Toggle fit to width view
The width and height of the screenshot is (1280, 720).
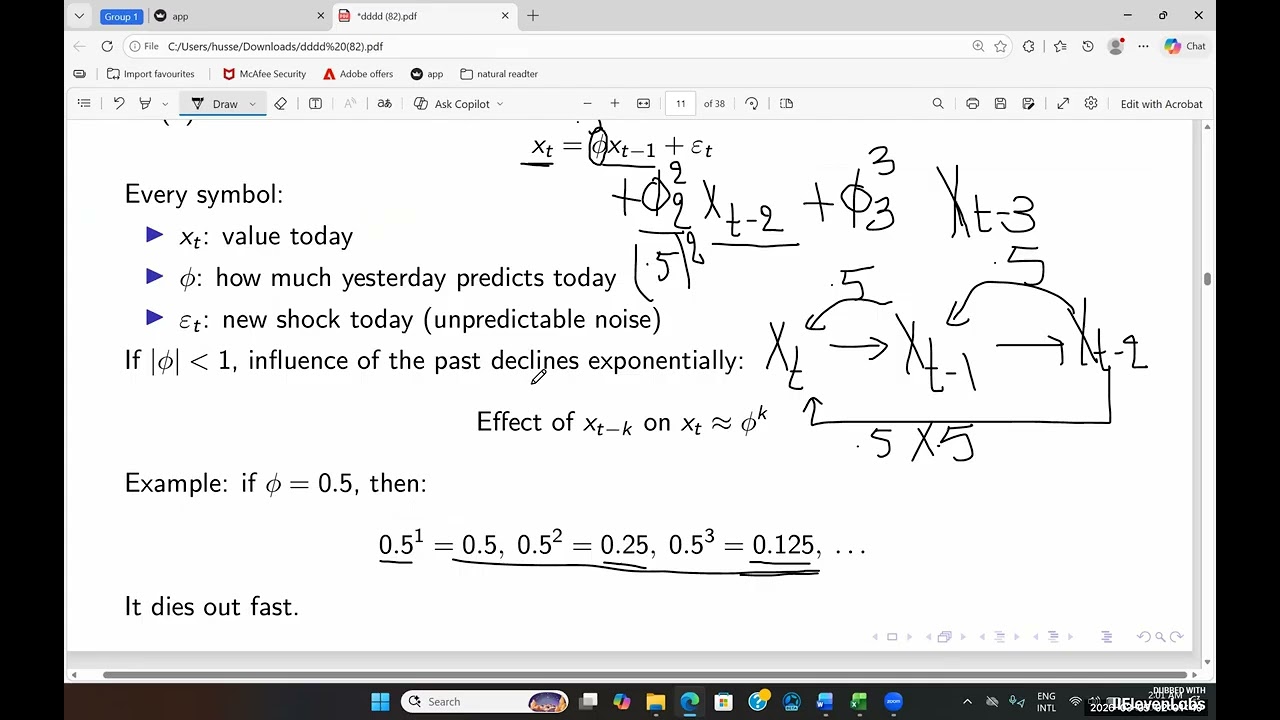643,104
